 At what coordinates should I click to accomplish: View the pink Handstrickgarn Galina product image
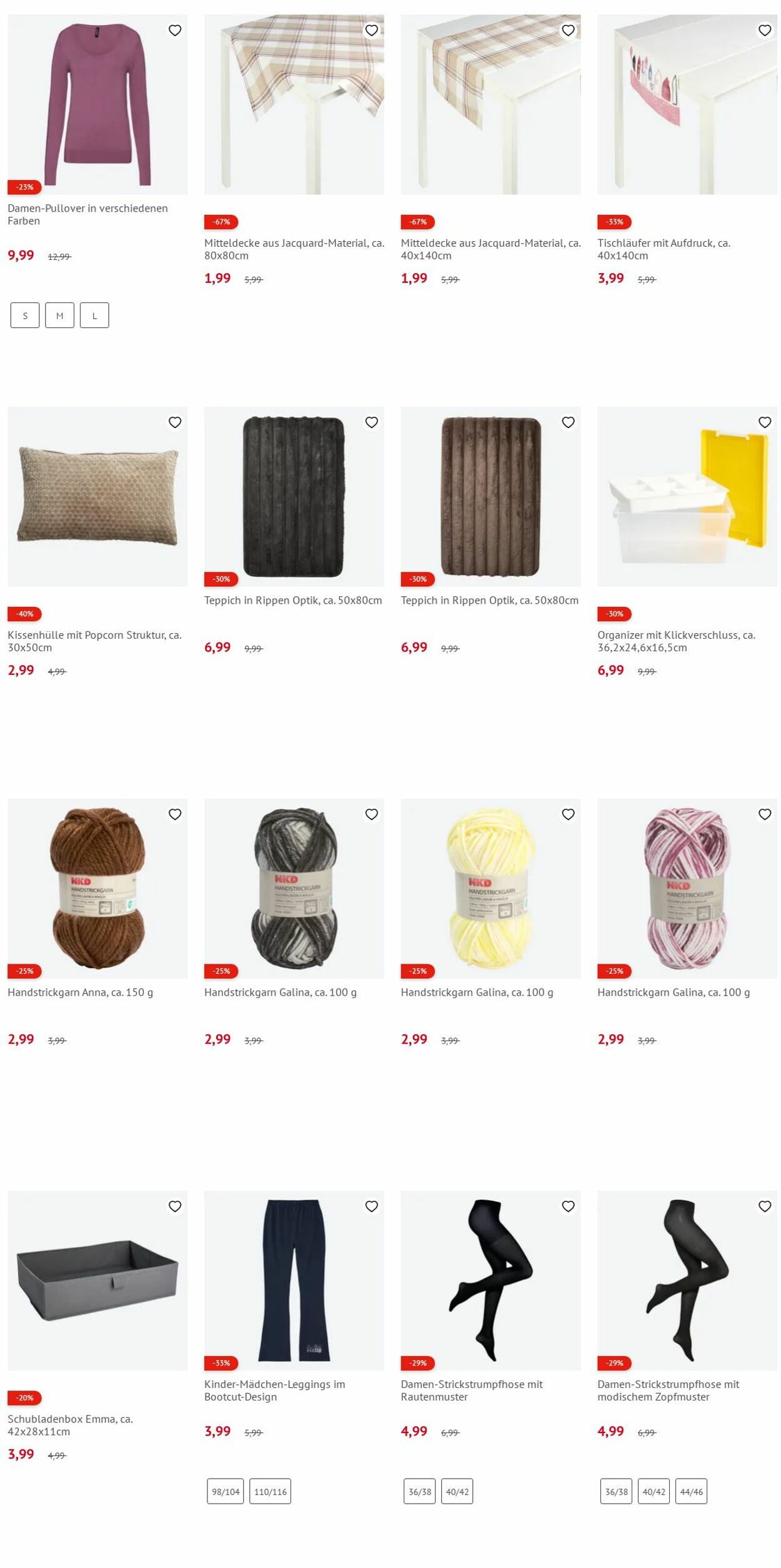[x=687, y=889]
